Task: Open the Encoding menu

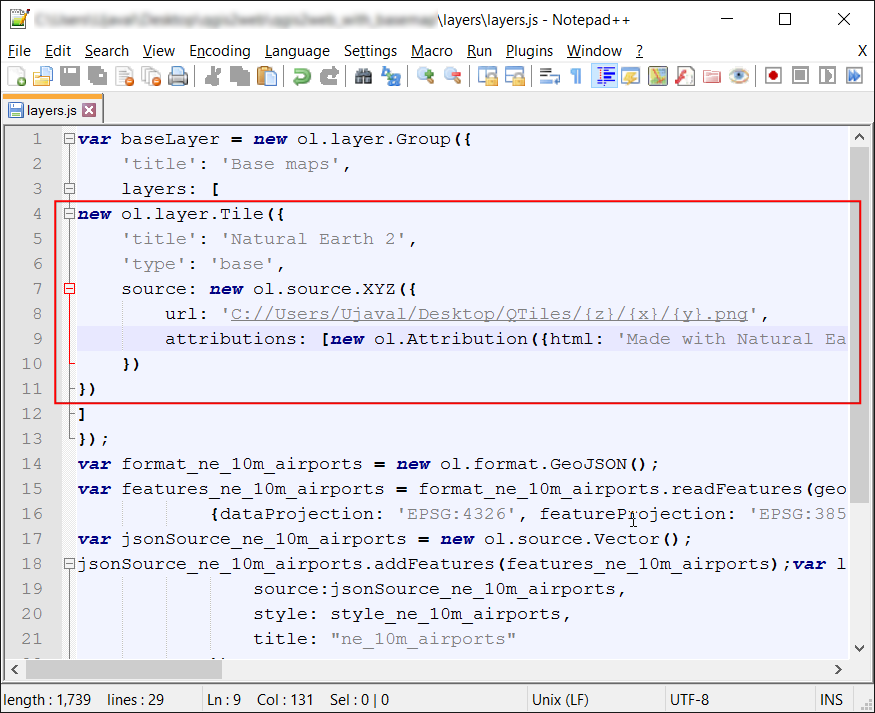Action: pos(219,51)
